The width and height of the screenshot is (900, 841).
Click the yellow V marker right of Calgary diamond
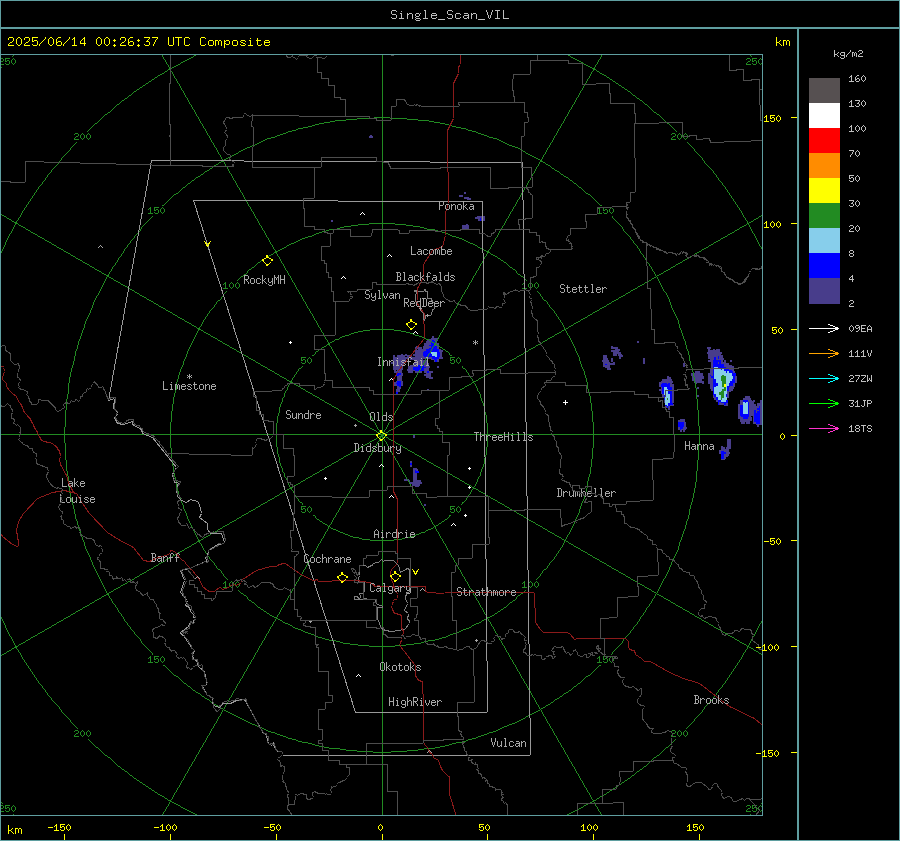tap(416, 572)
